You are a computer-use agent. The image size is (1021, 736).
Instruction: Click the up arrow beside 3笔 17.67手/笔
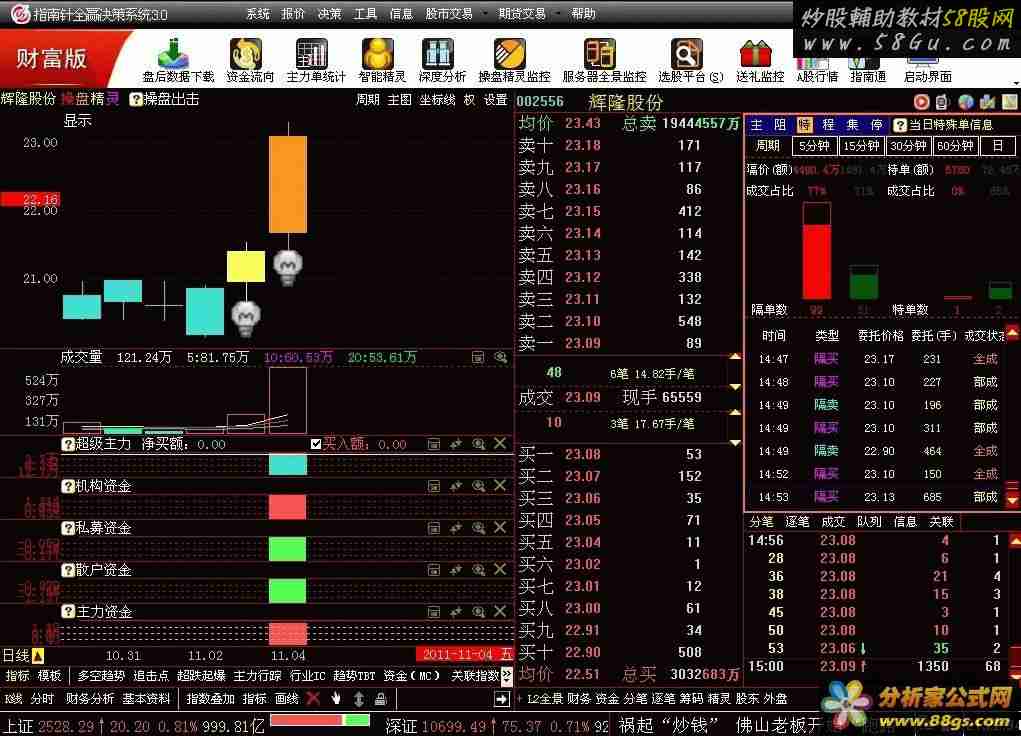[x=735, y=412]
